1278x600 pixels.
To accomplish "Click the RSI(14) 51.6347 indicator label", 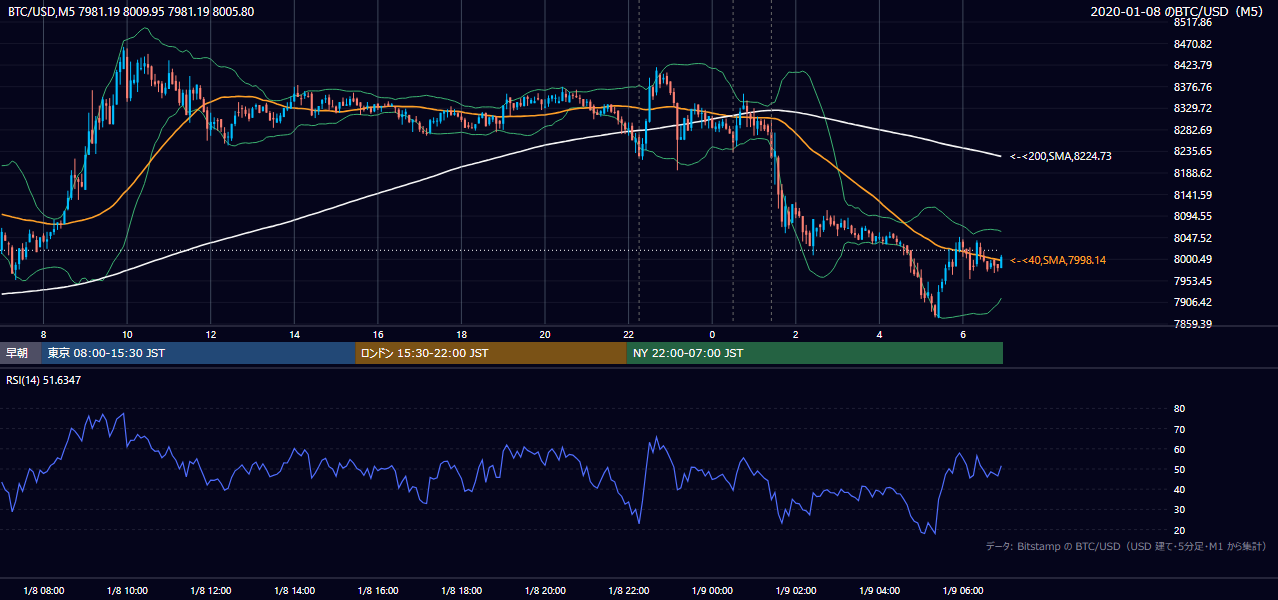I will [x=44, y=380].
